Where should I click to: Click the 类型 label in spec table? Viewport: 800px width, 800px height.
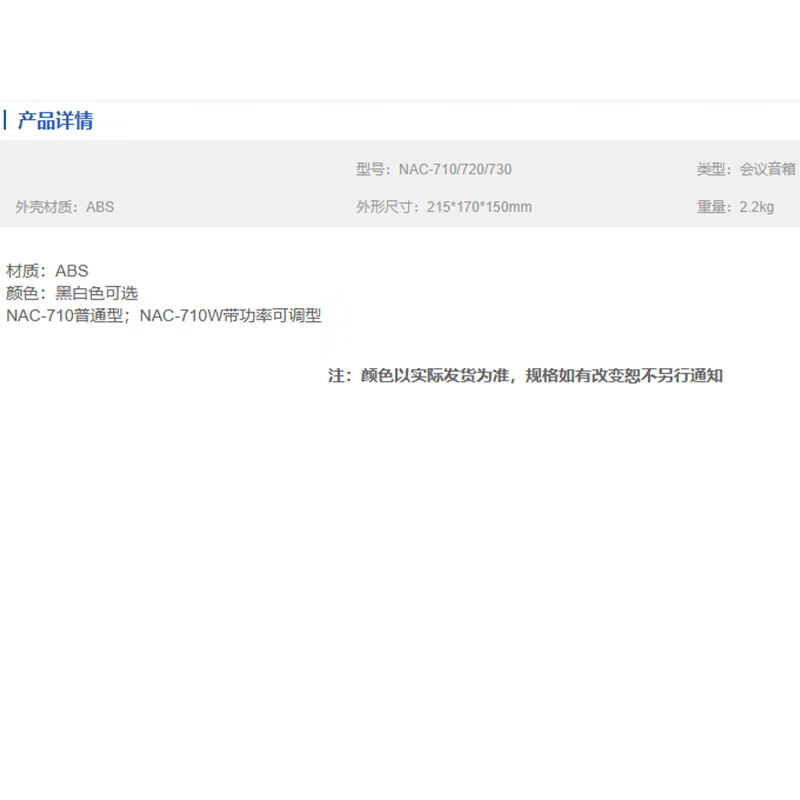pos(710,169)
